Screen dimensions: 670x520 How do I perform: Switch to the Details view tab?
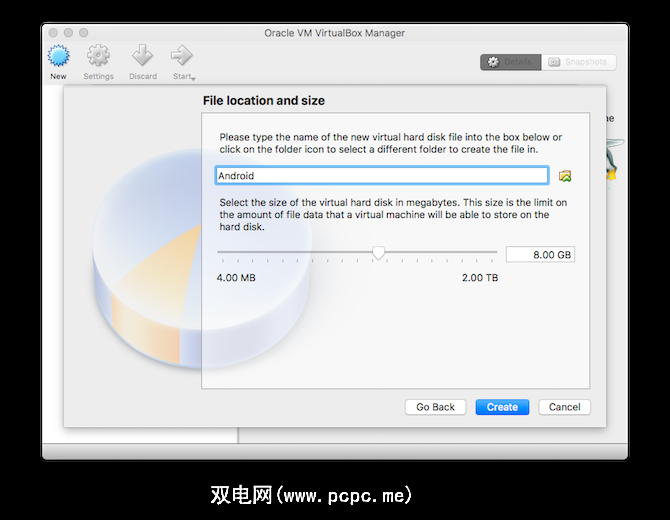[511, 62]
